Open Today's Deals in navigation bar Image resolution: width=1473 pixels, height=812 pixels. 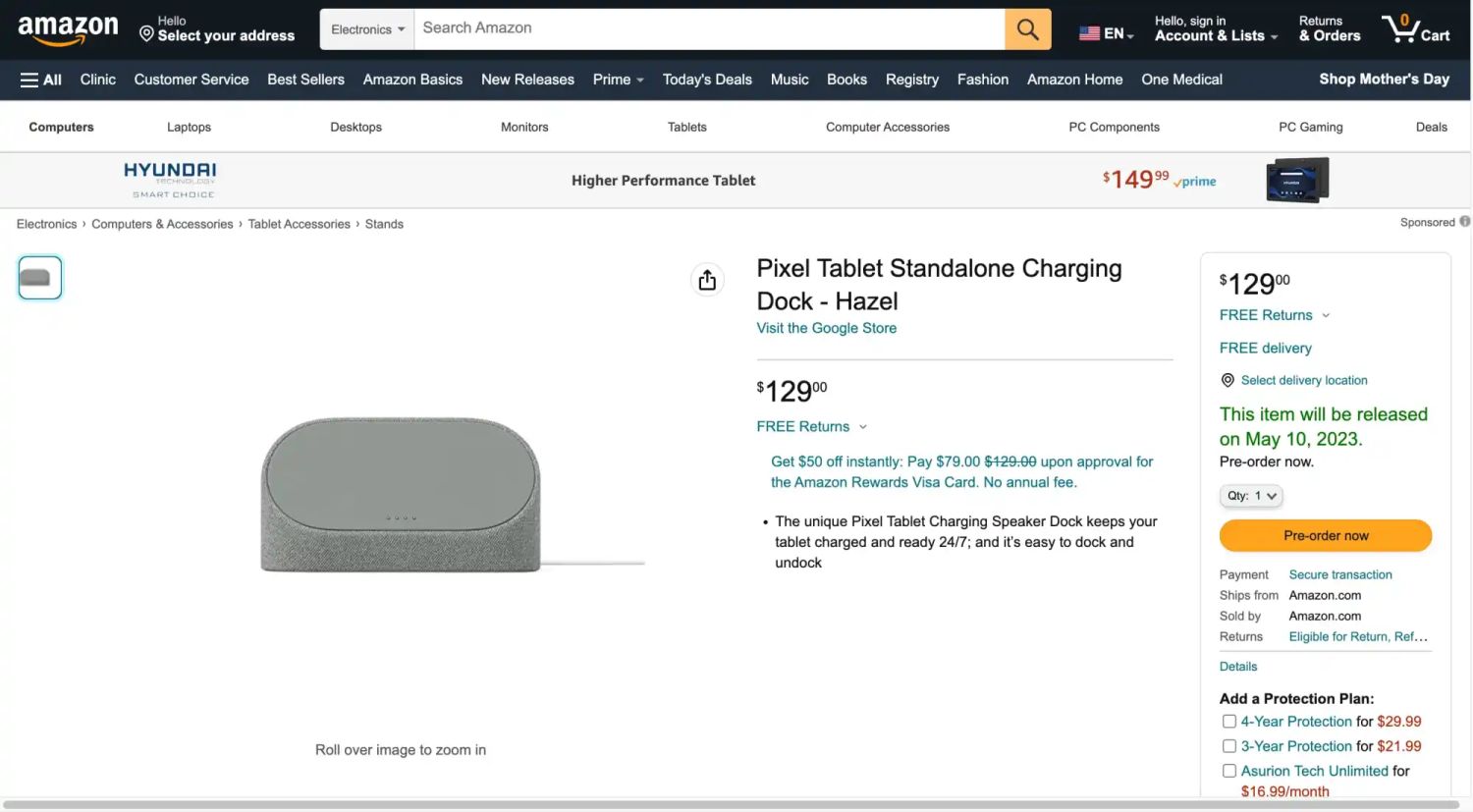tap(707, 80)
